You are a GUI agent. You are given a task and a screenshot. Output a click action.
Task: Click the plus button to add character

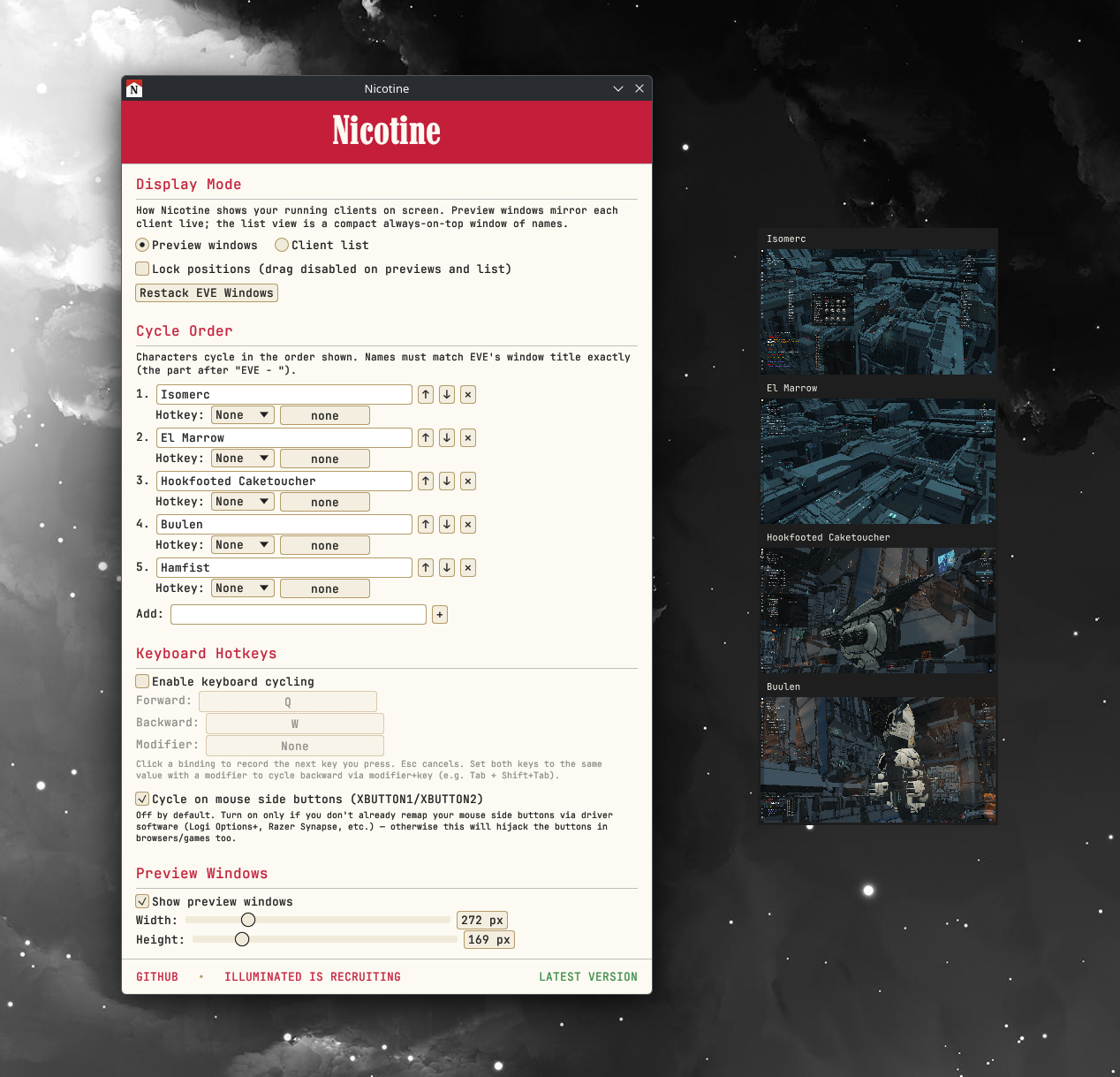440,614
